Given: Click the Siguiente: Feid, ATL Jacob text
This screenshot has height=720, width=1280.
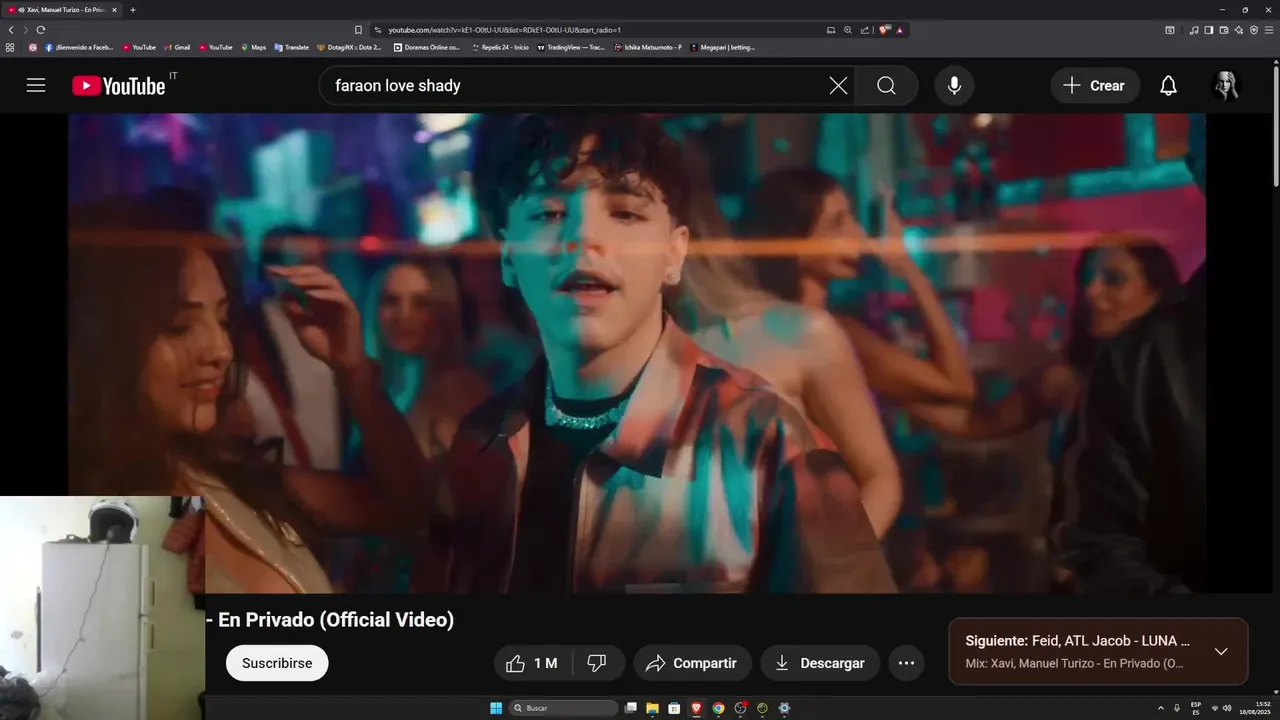Looking at the screenshot, I should click(x=1078, y=641).
